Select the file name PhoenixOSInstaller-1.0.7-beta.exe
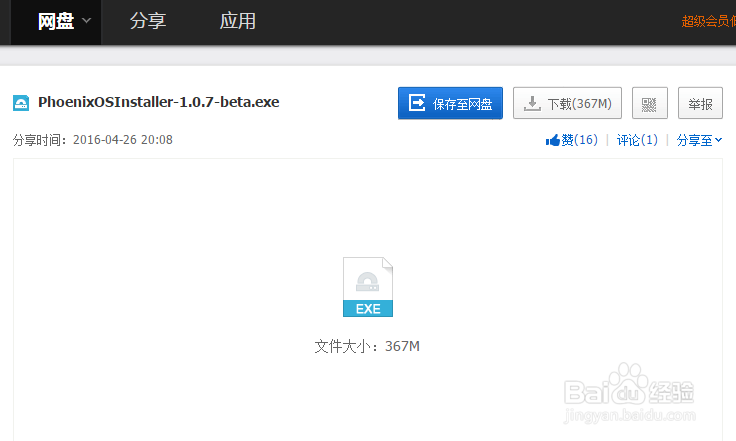The height and width of the screenshot is (441, 736). click(x=159, y=102)
